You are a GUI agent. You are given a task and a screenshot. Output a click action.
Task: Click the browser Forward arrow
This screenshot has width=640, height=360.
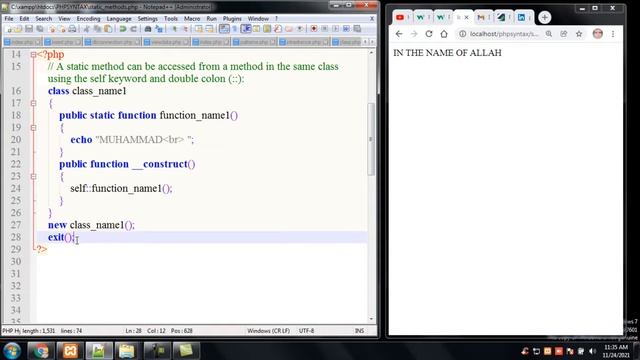coord(414,34)
